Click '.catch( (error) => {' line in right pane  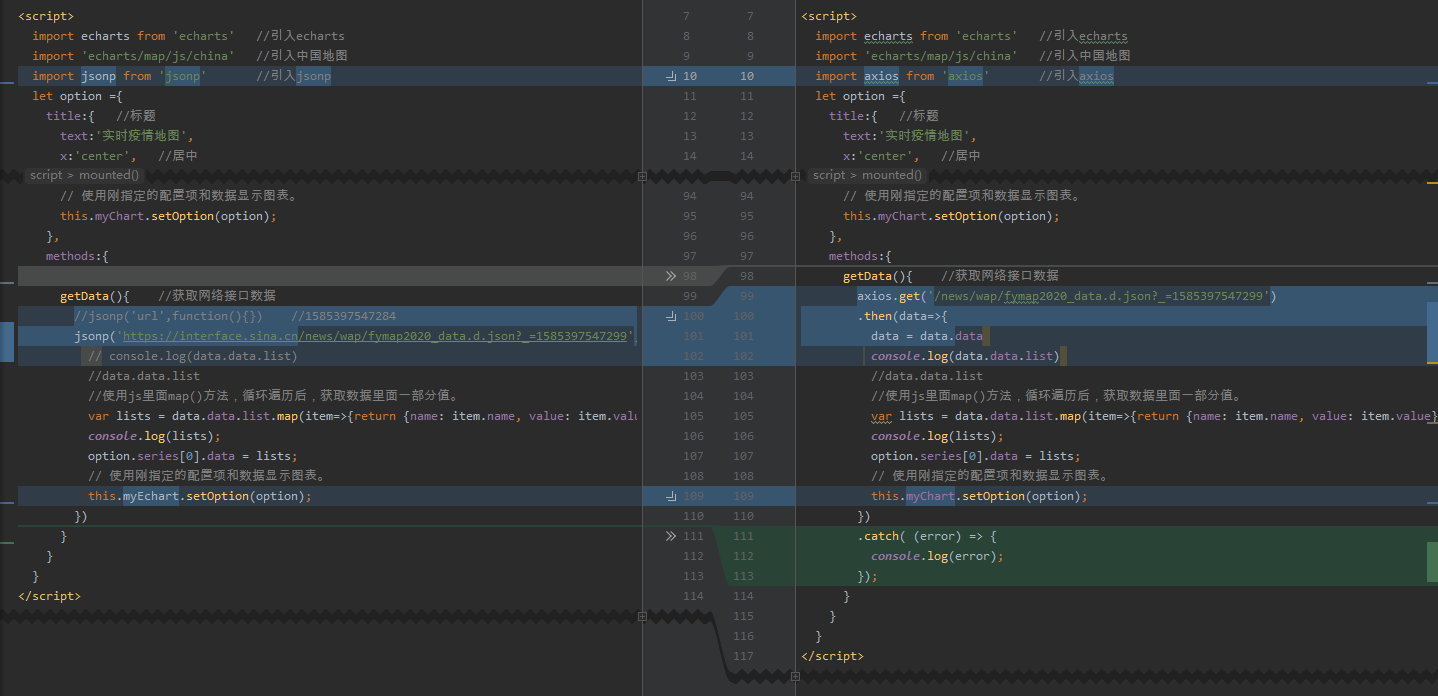click(x=927, y=536)
